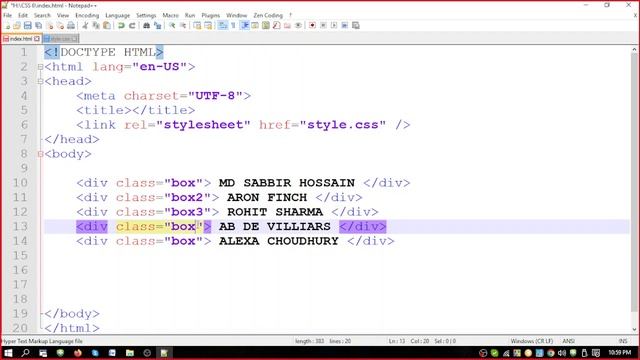Viewport: 640px width, 360px height.
Task: Click the Save All toolbar icon
Action: (38, 25)
